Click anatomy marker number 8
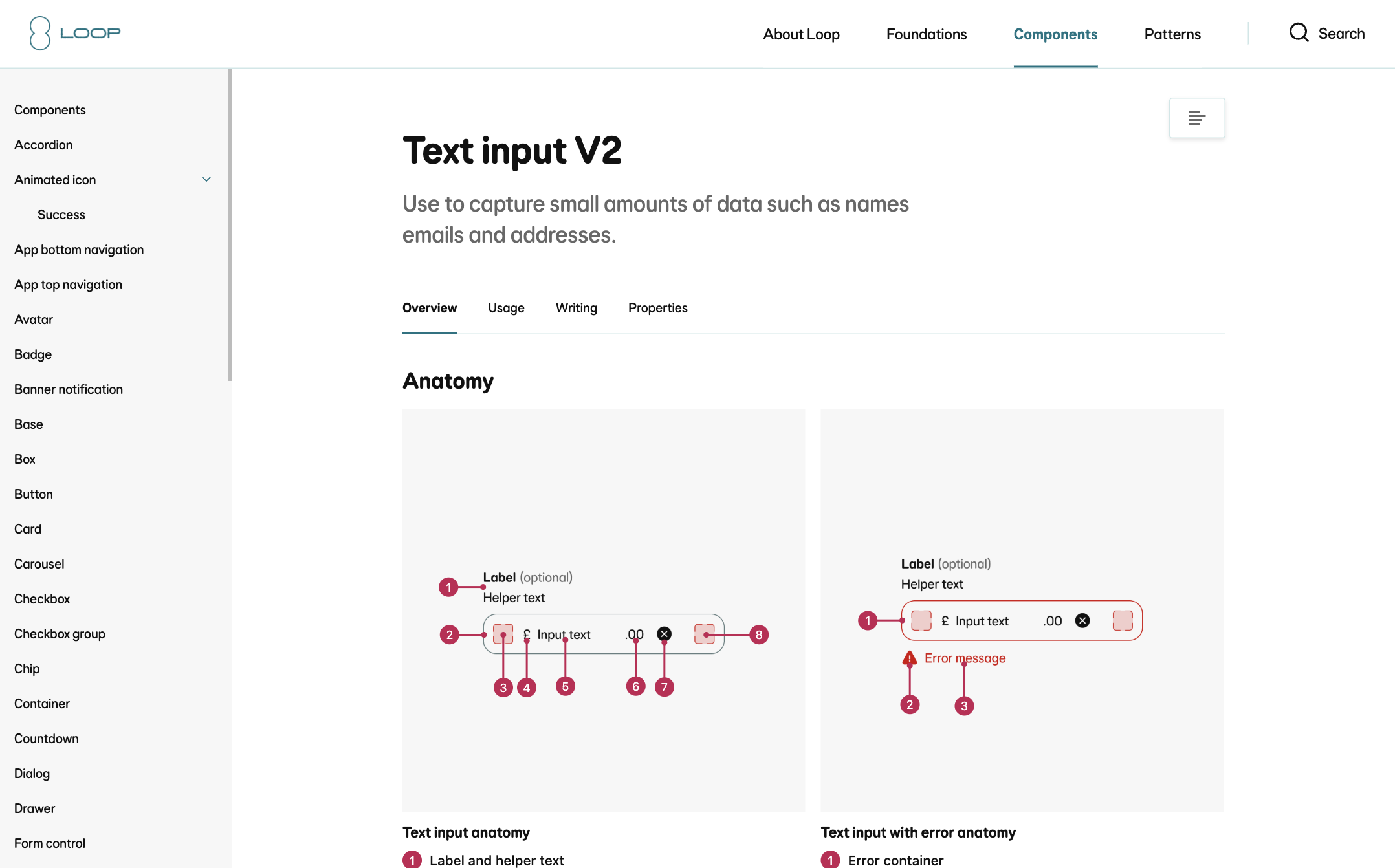 (759, 635)
